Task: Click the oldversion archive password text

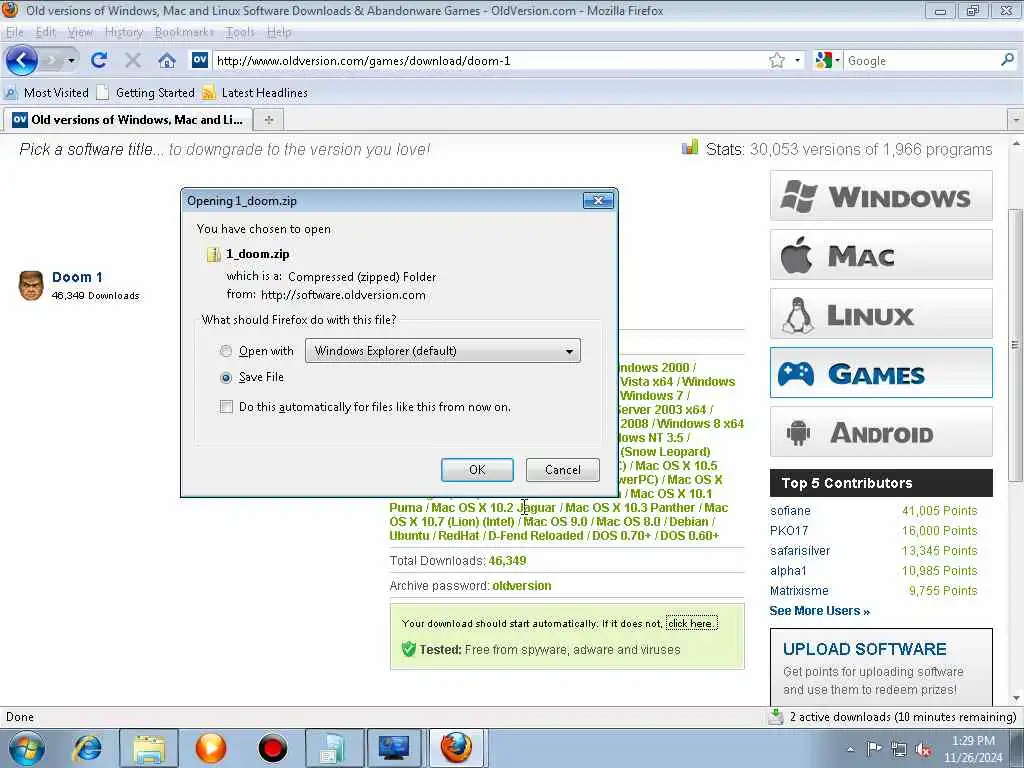Action: [x=521, y=586]
